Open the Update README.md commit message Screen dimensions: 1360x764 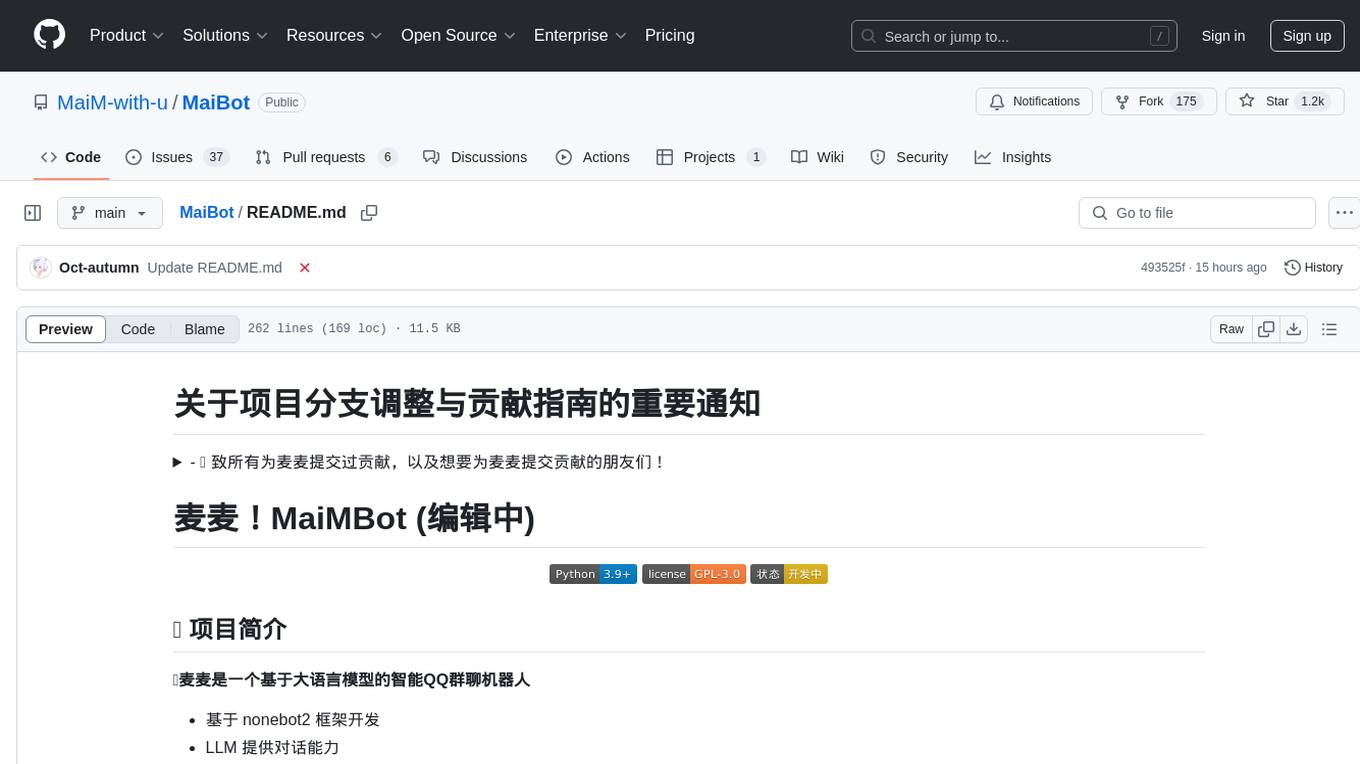pyautogui.click(x=214, y=268)
